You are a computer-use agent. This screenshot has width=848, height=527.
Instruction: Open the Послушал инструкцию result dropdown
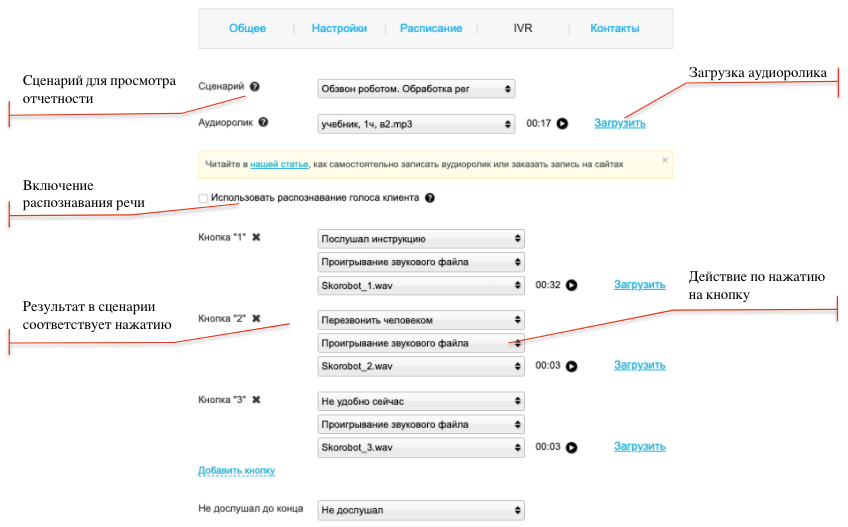click(420, 239)
